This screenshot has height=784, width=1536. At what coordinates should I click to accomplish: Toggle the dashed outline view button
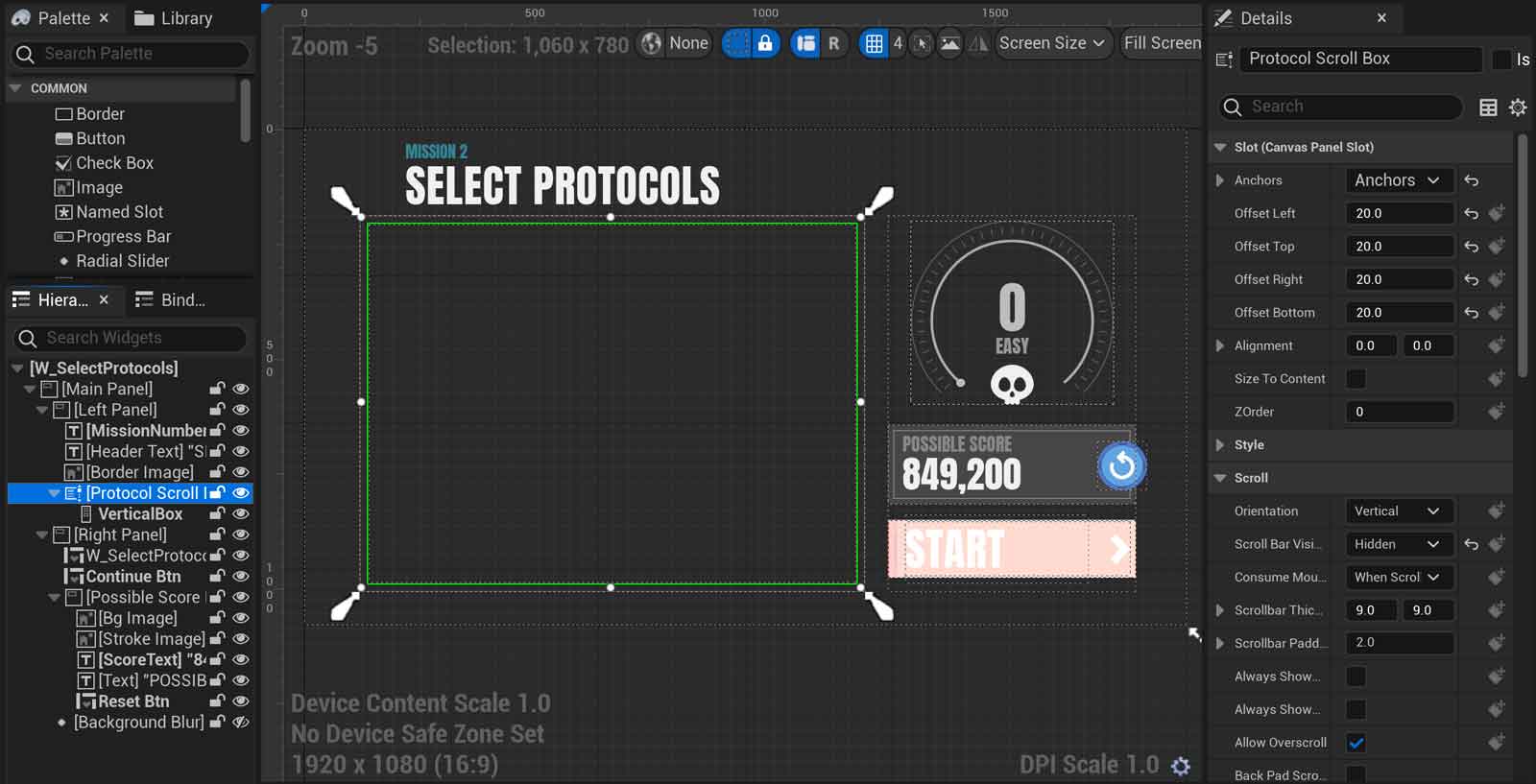736,43
